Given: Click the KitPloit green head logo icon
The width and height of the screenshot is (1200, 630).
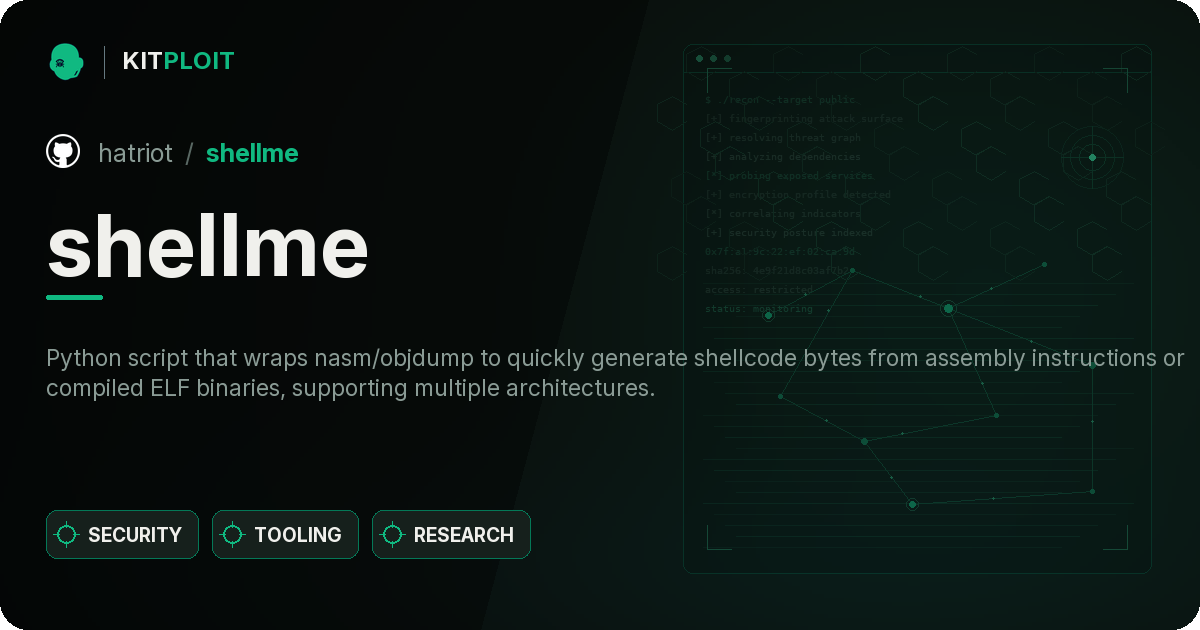Looking at the screenshot, I should [66, 61].
